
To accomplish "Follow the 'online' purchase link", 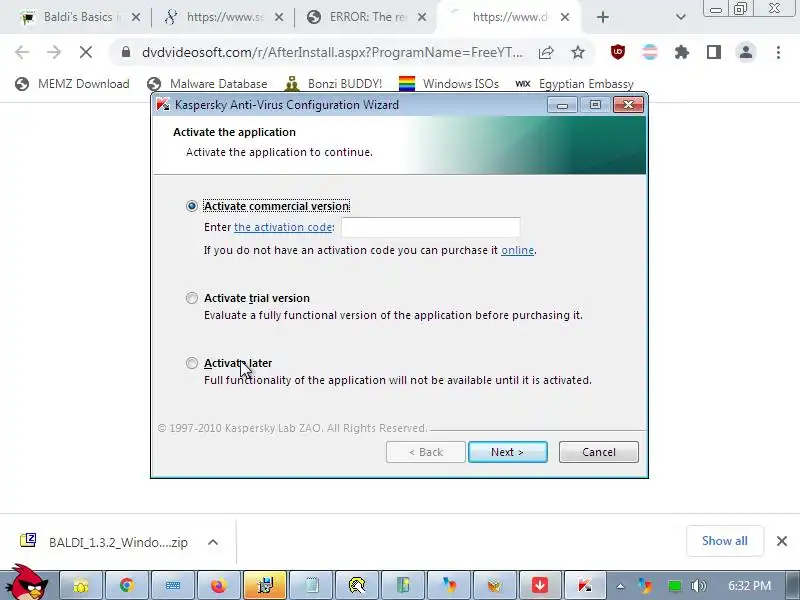I will [517, 250].
